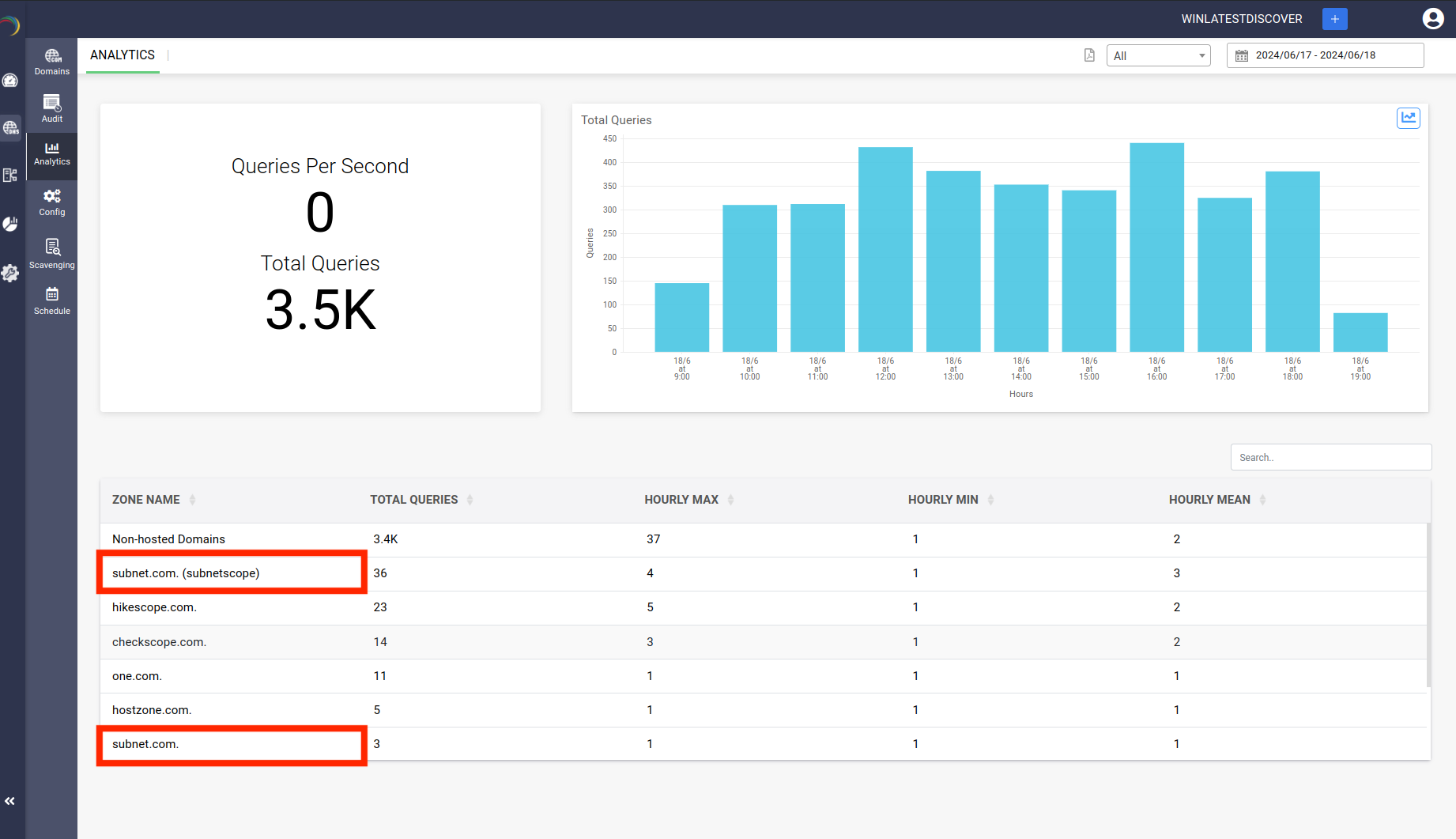The image size is (1456, 839).
Task: Collapse the sidebar with double-arrow icon
Action: tap(10, 801)
